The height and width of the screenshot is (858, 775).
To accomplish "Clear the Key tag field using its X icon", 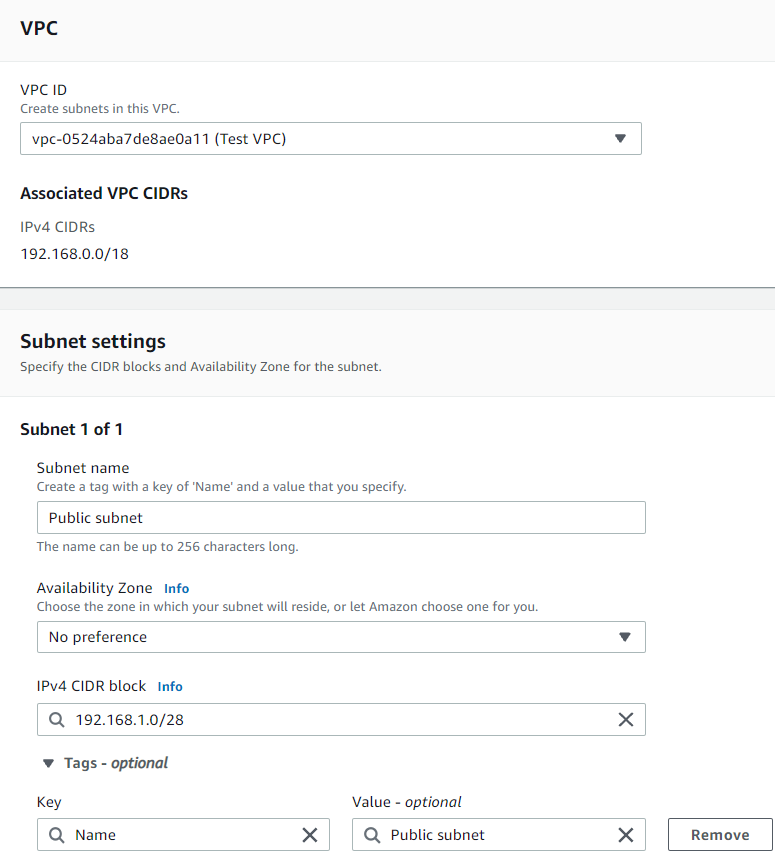I will click(x=310, y=834).
